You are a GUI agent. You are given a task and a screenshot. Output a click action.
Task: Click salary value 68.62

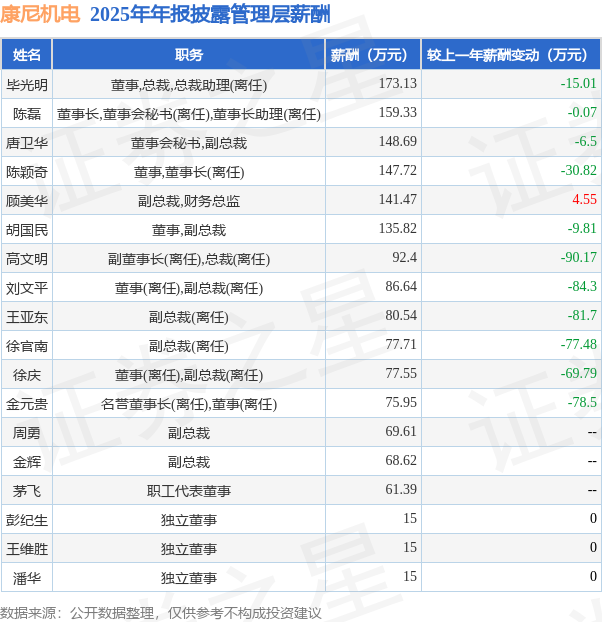point(401,460)
